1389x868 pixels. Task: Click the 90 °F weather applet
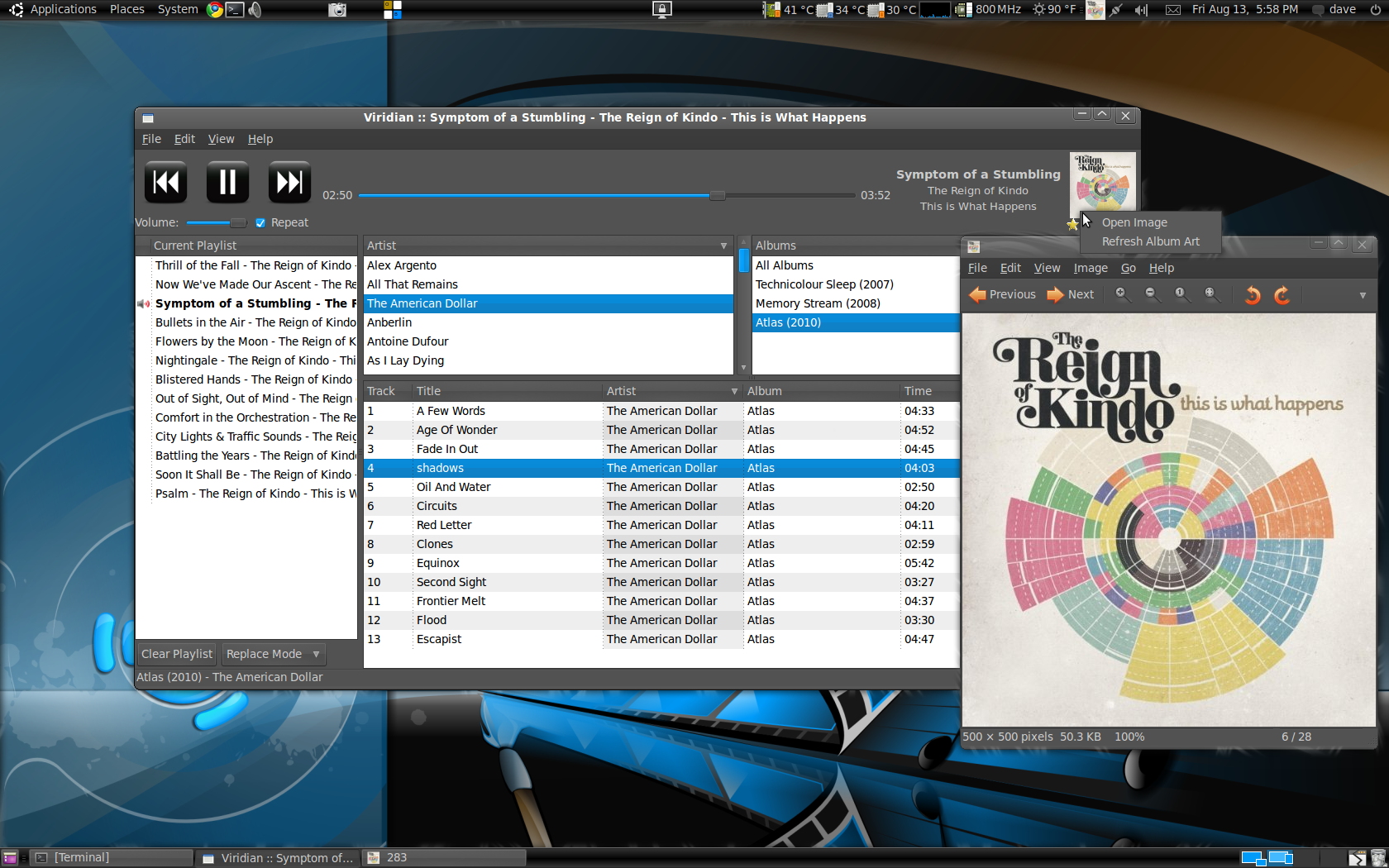1055,10
